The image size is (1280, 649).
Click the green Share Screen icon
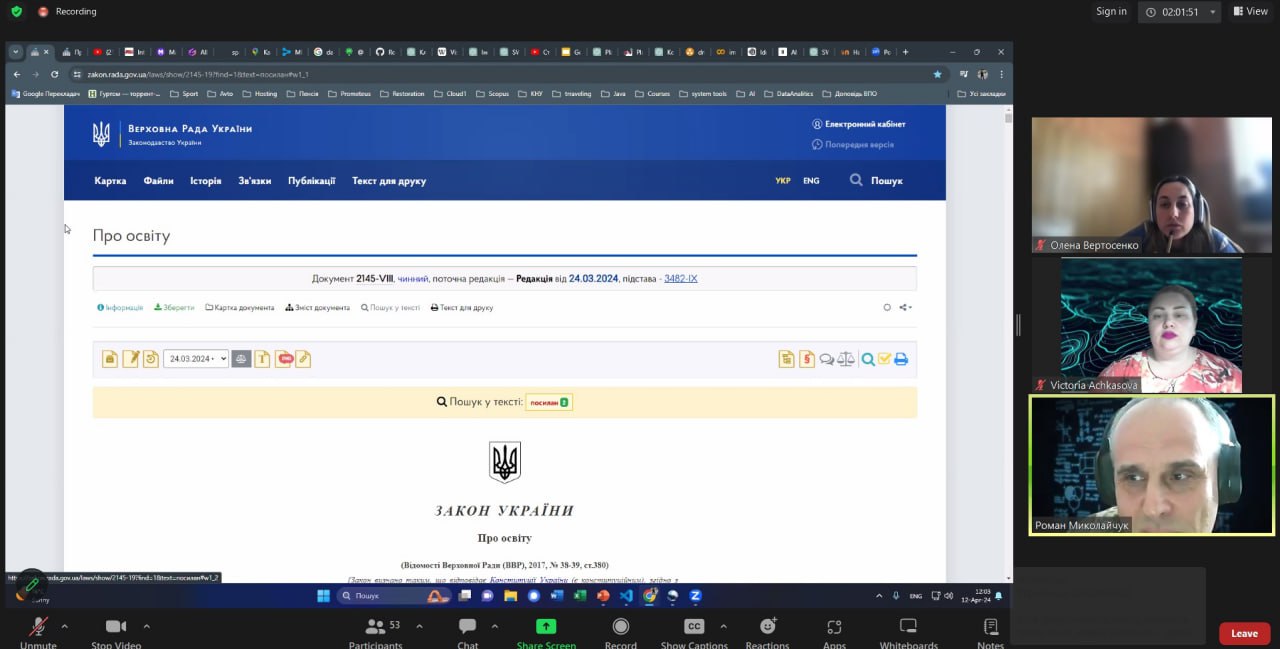click(546, 627)
